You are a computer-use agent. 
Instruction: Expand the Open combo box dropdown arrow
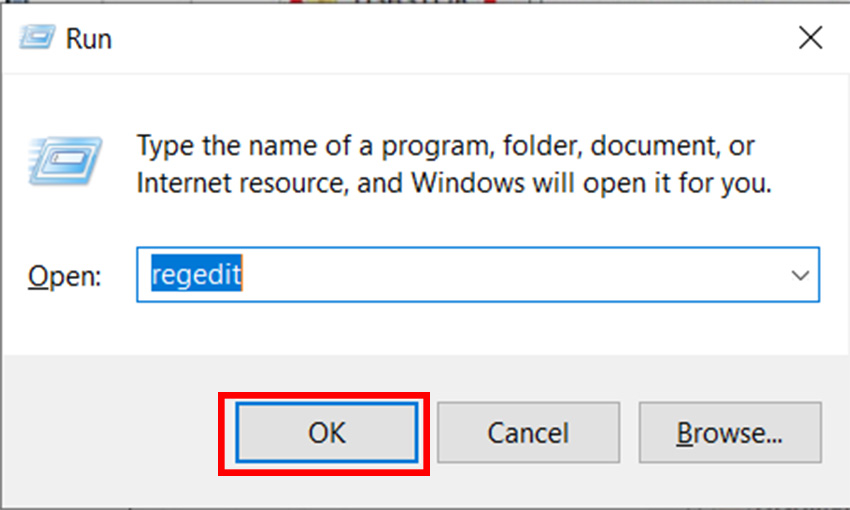(x=800, y=275)
